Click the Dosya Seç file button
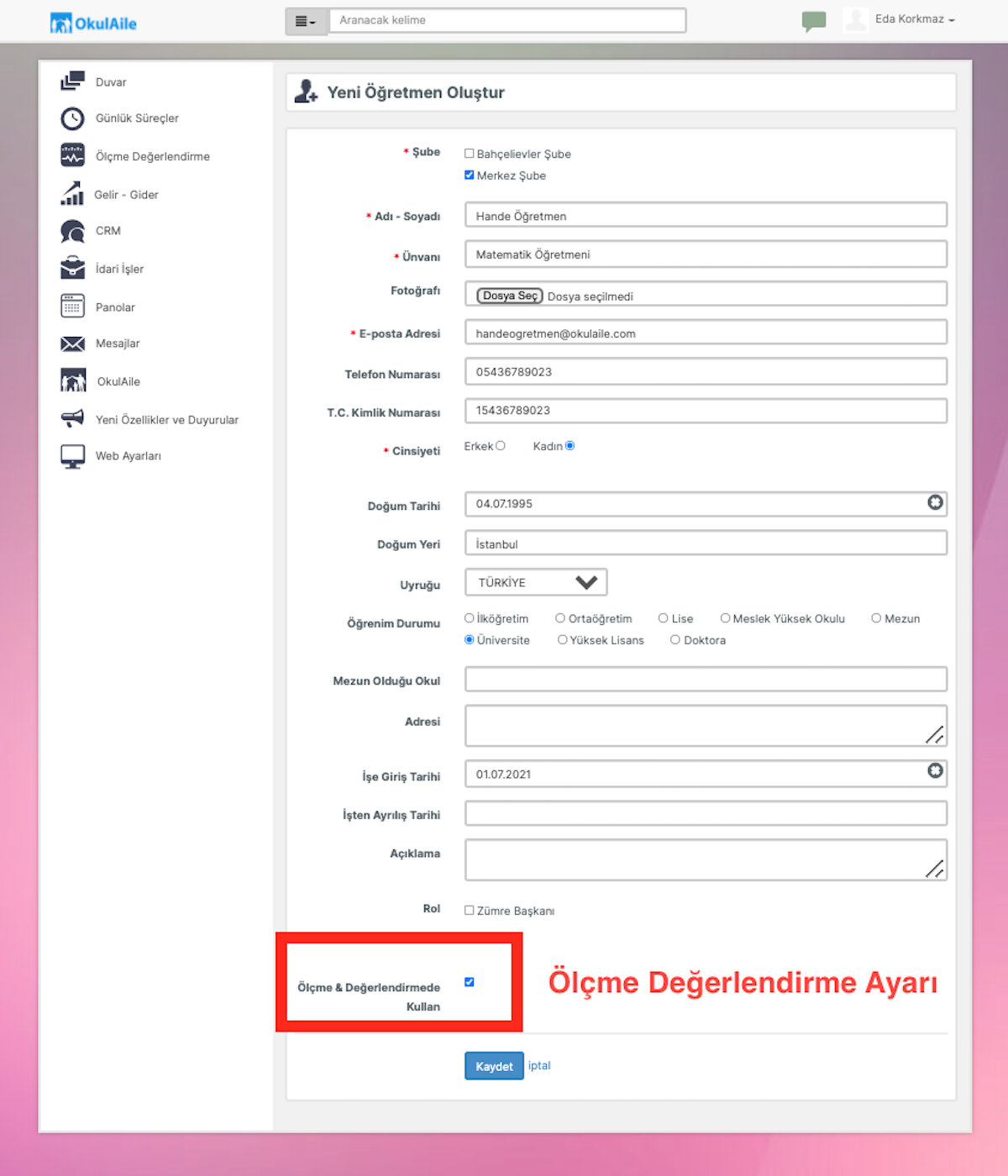Viewport: 1008px width, 1176px height. coord(510,296)
